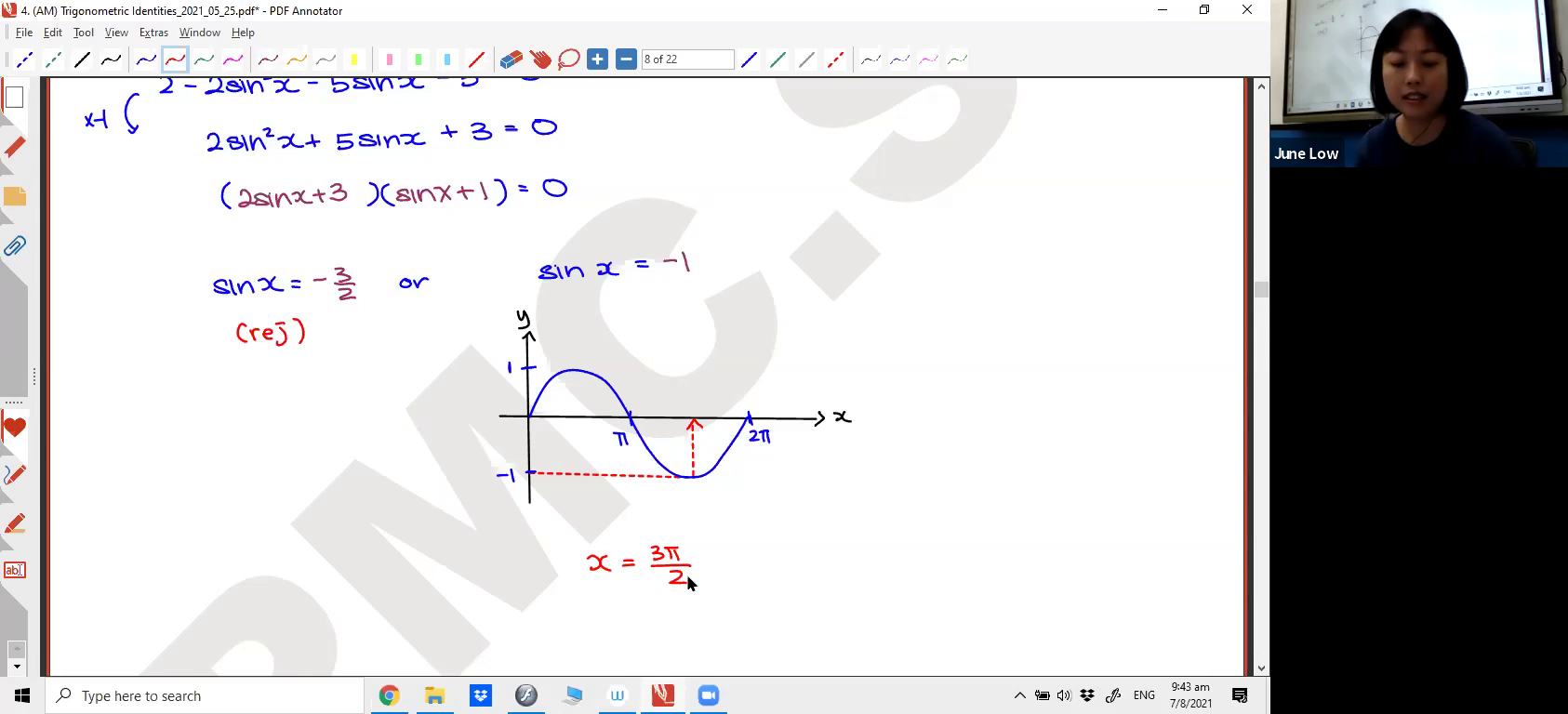This screenshot has width=1568, height=714.
Task: Activate the Lasso select tool
Action: [569, 59]
